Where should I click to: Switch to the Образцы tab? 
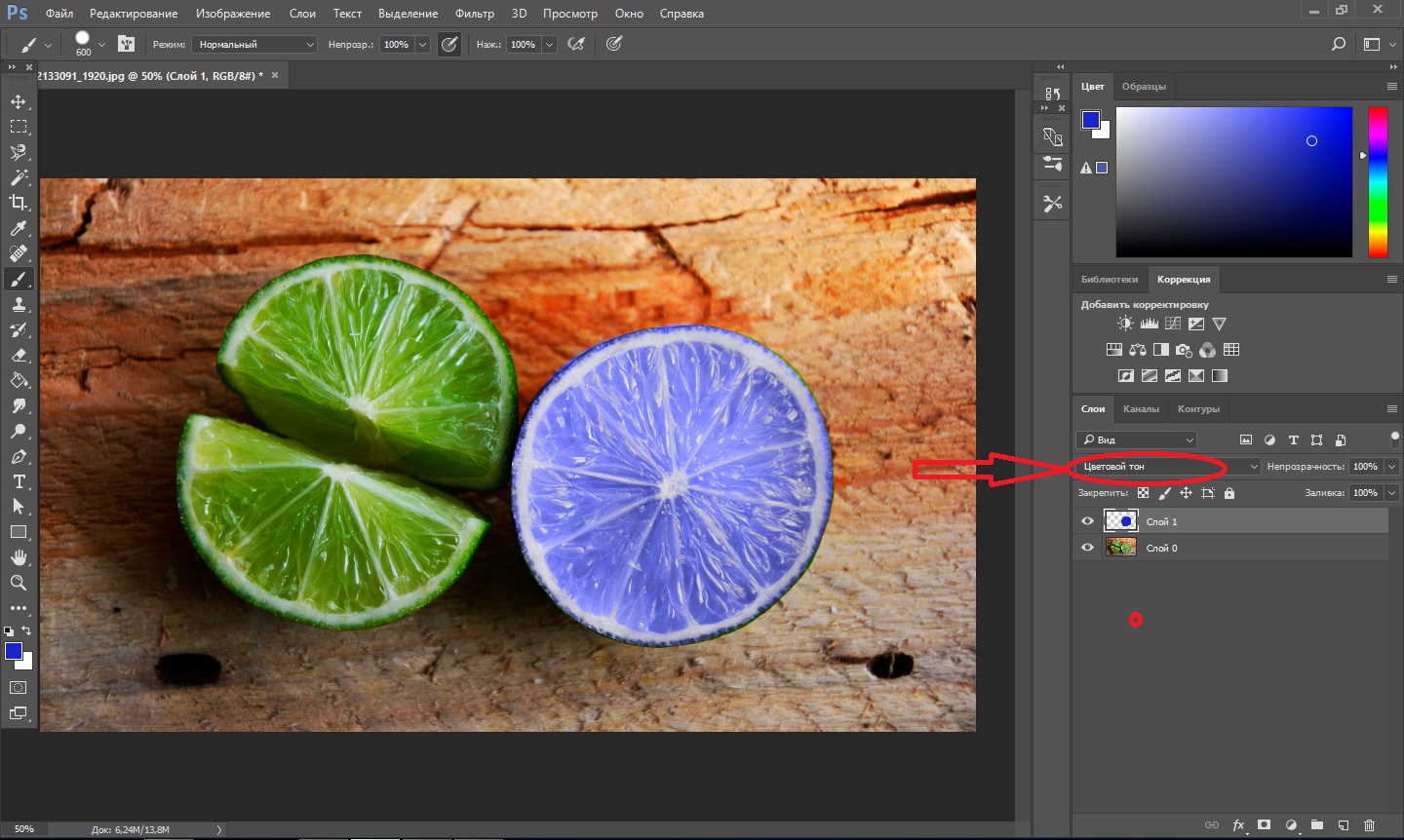tap(1144, 87)
